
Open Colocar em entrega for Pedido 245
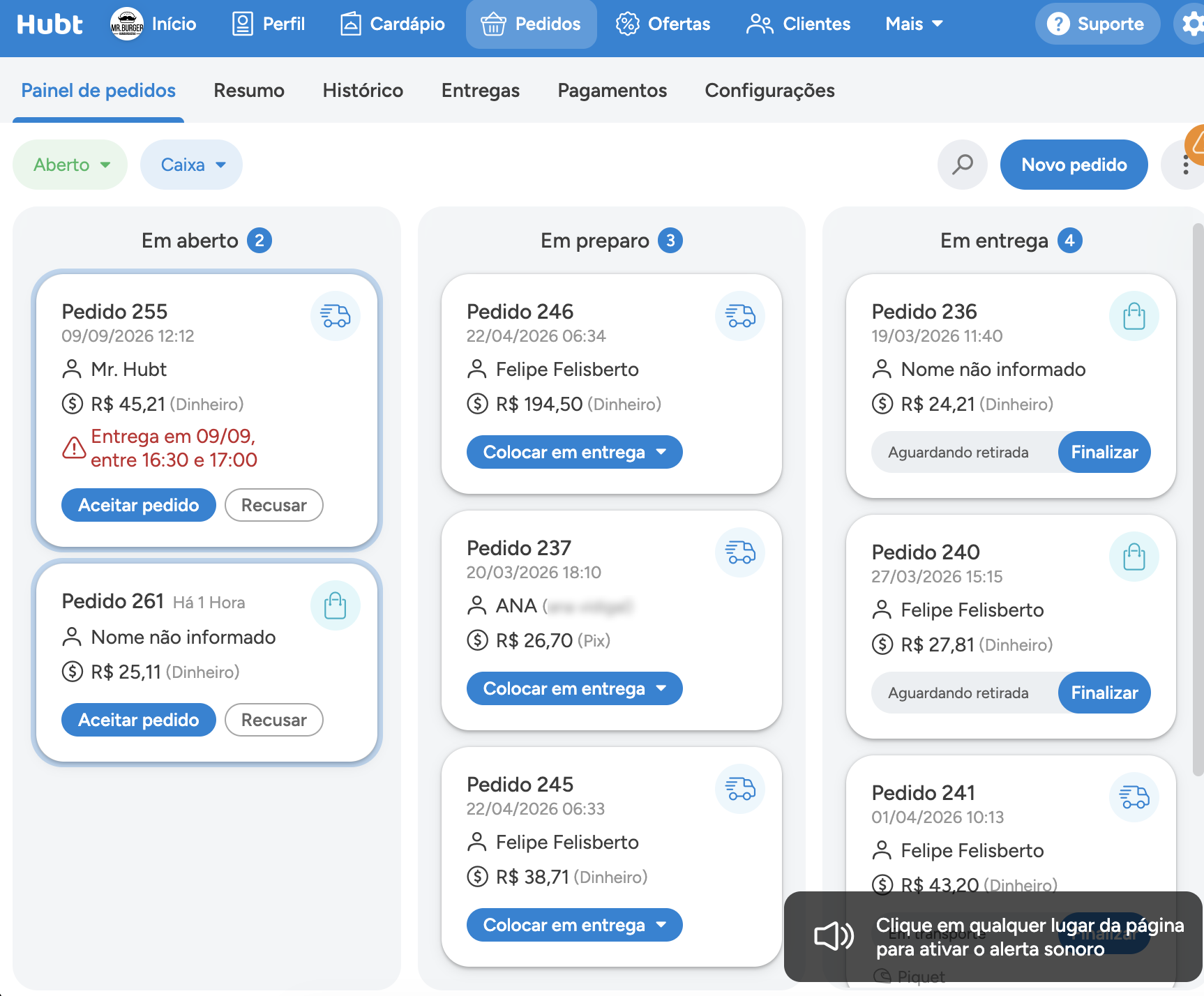[x=575, y=925]
